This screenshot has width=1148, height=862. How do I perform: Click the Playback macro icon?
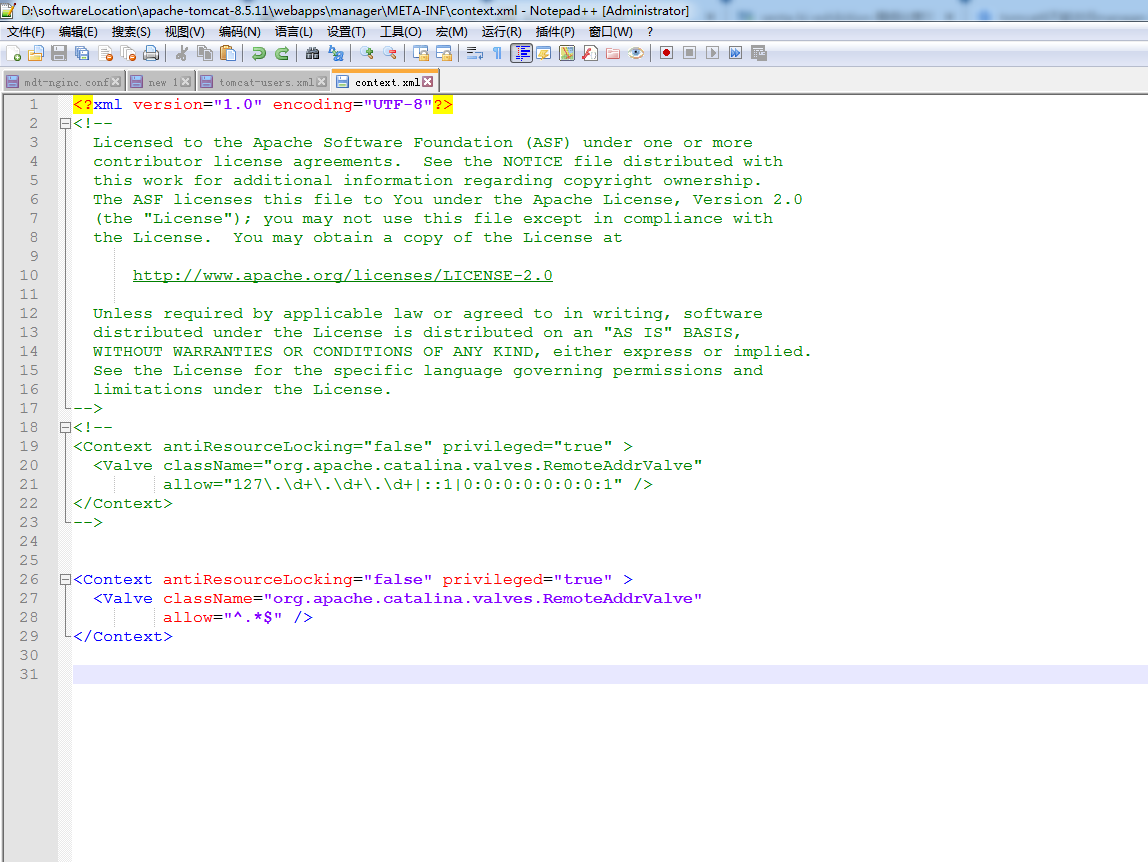point(712,53)
